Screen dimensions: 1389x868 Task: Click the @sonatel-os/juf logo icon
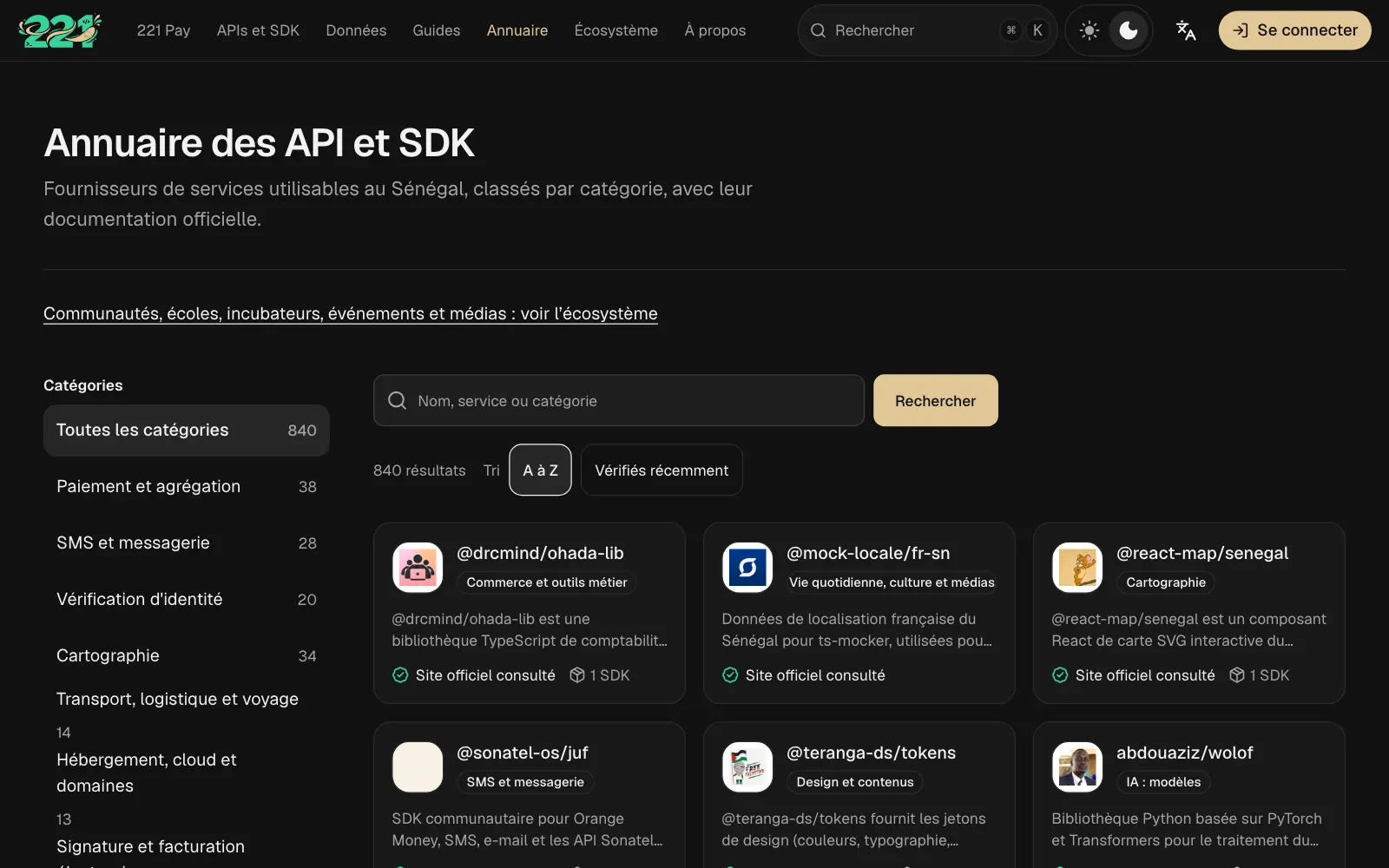click(418, 767)
